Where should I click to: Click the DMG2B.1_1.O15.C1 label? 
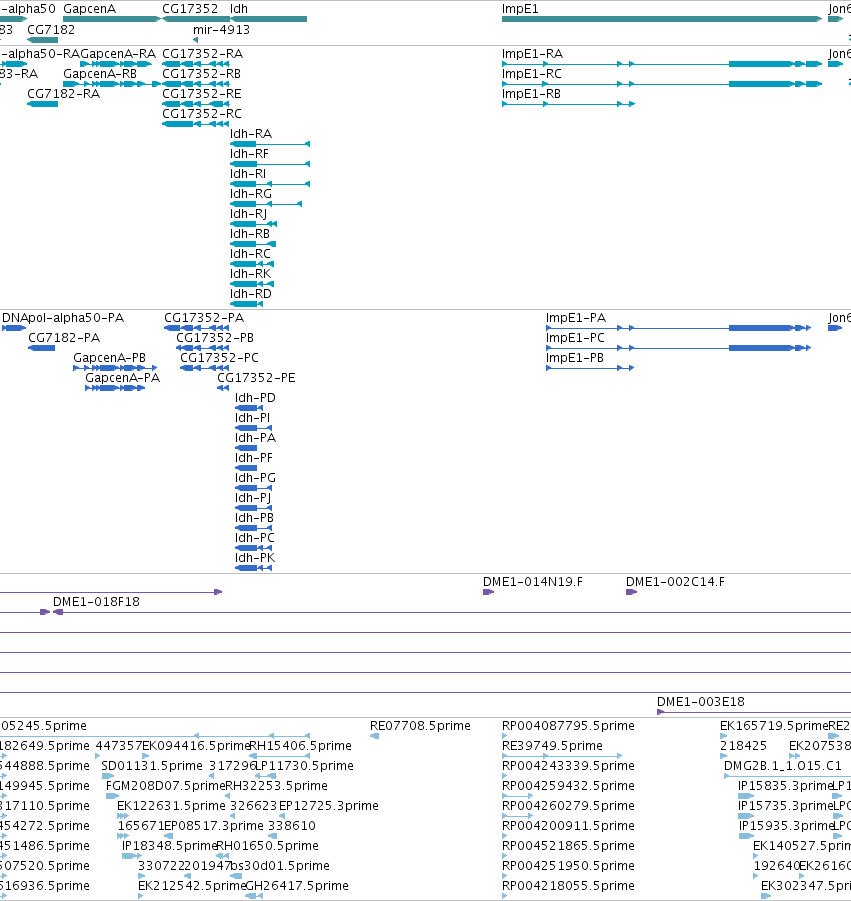(783, 767)
